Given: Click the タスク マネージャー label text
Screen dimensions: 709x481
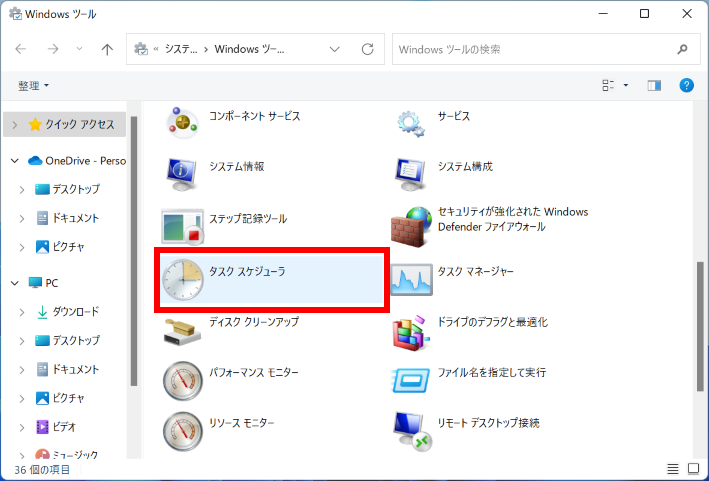Looking at the screenshot, I should coord(476,271).
